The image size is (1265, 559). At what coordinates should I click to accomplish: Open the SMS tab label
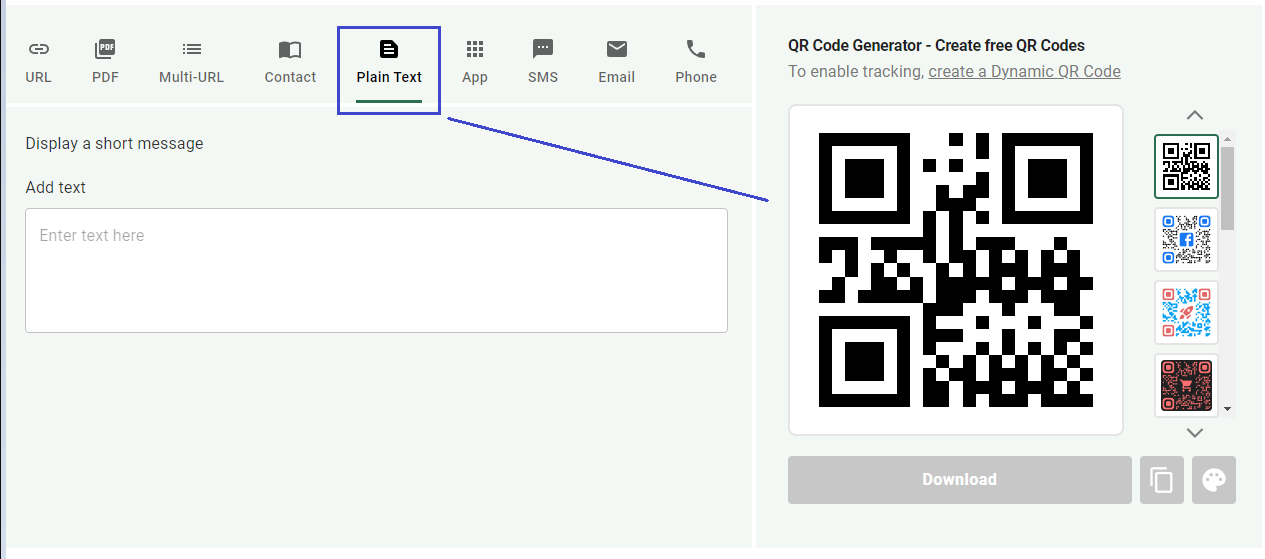(543, 77)
